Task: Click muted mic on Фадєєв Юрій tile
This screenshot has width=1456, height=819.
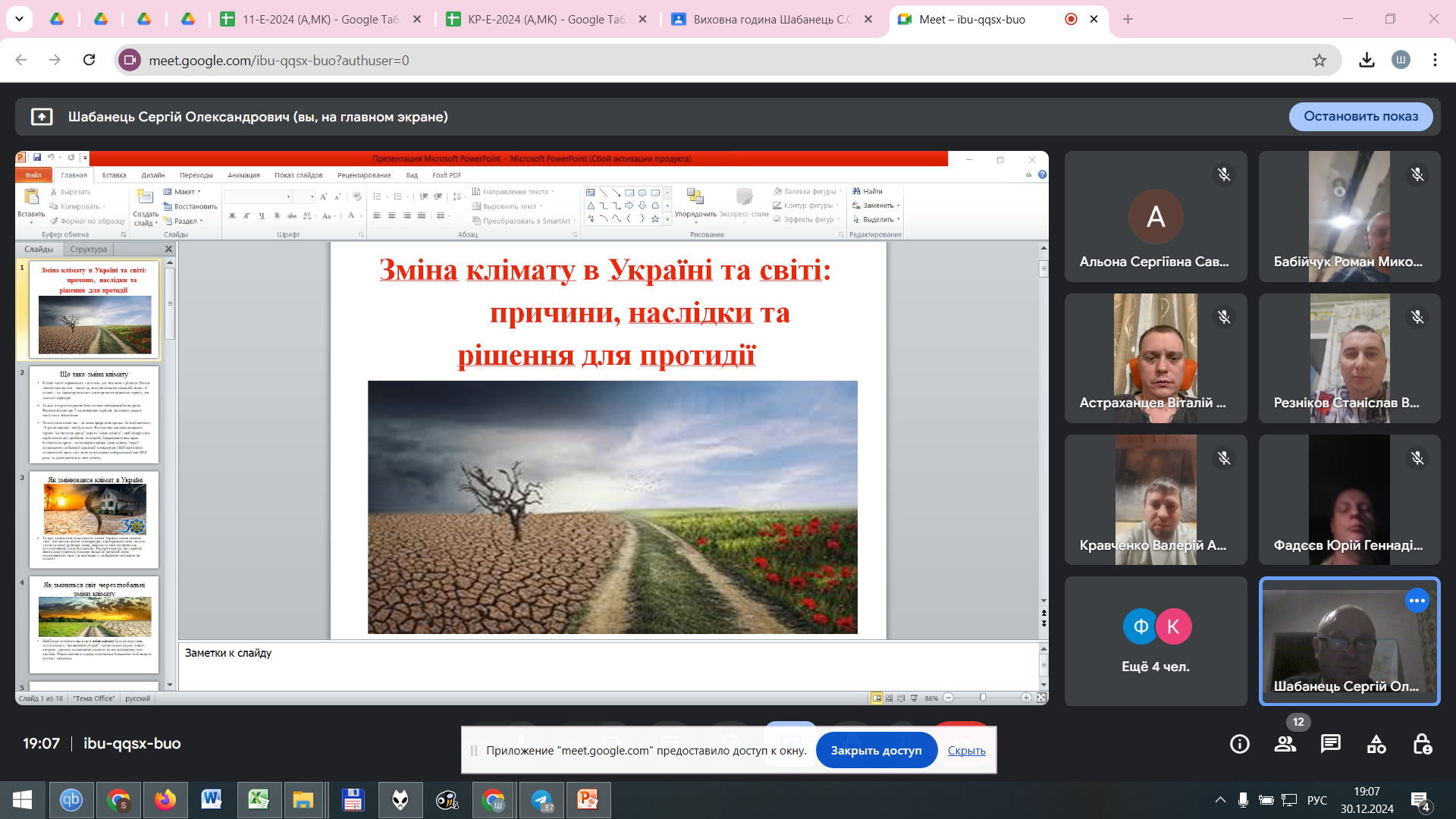Action: pos(1417,458)
